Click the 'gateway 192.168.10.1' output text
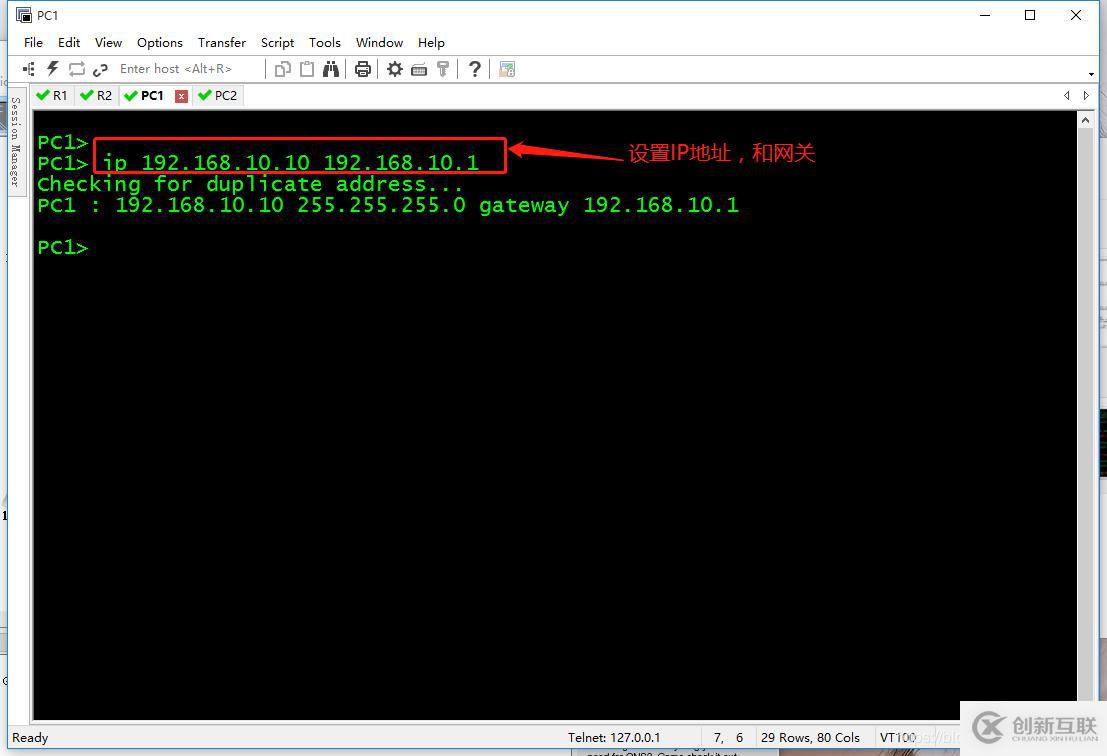 pyautogui.click(x=609, y=205)
